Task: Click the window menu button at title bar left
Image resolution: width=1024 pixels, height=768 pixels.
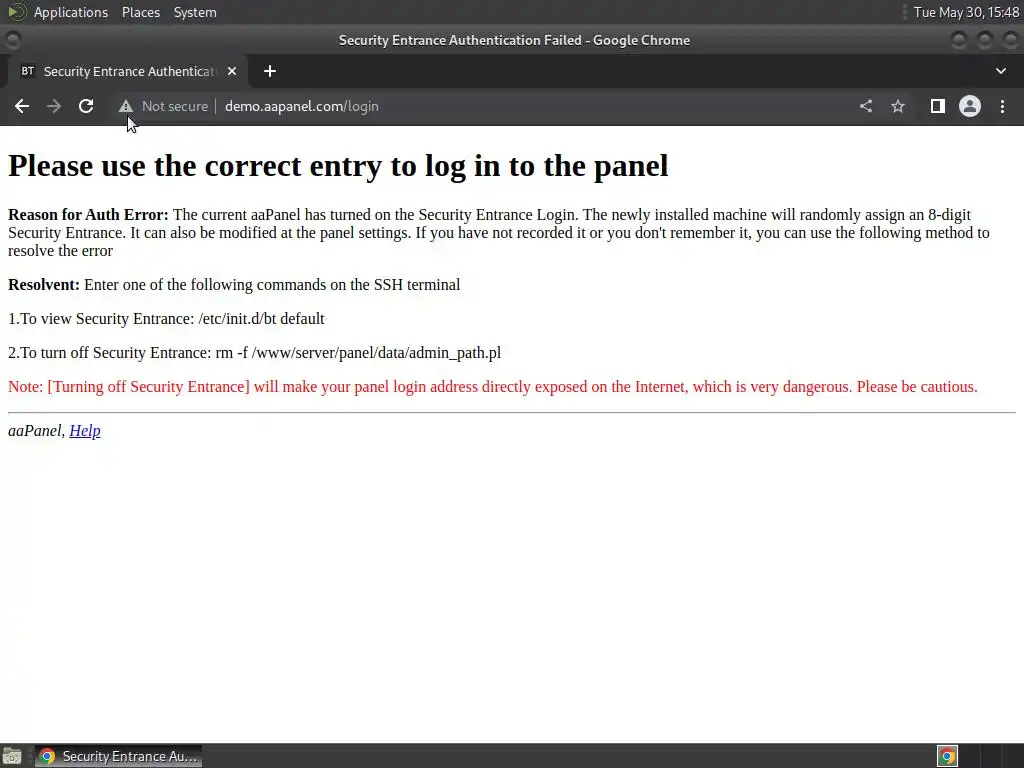Action: pyautogui.click(x=12, y=40)
